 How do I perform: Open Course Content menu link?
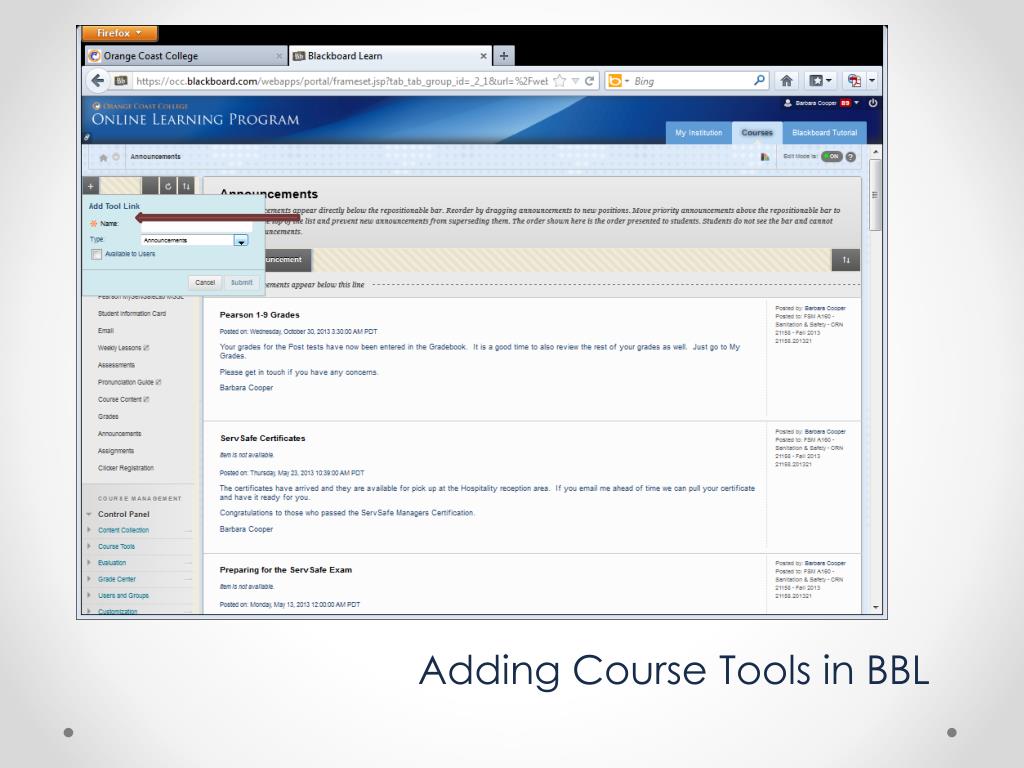120,399
